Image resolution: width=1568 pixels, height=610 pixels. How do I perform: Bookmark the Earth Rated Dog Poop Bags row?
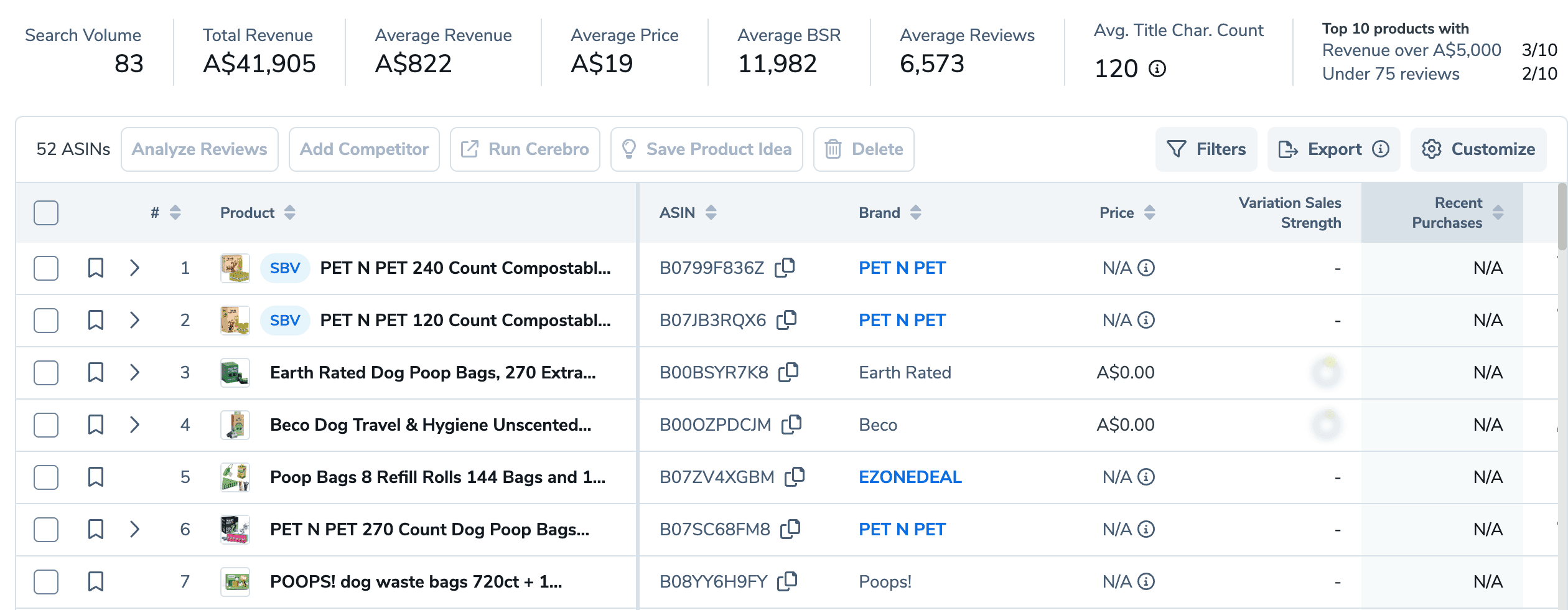click(x=95, y=372)
